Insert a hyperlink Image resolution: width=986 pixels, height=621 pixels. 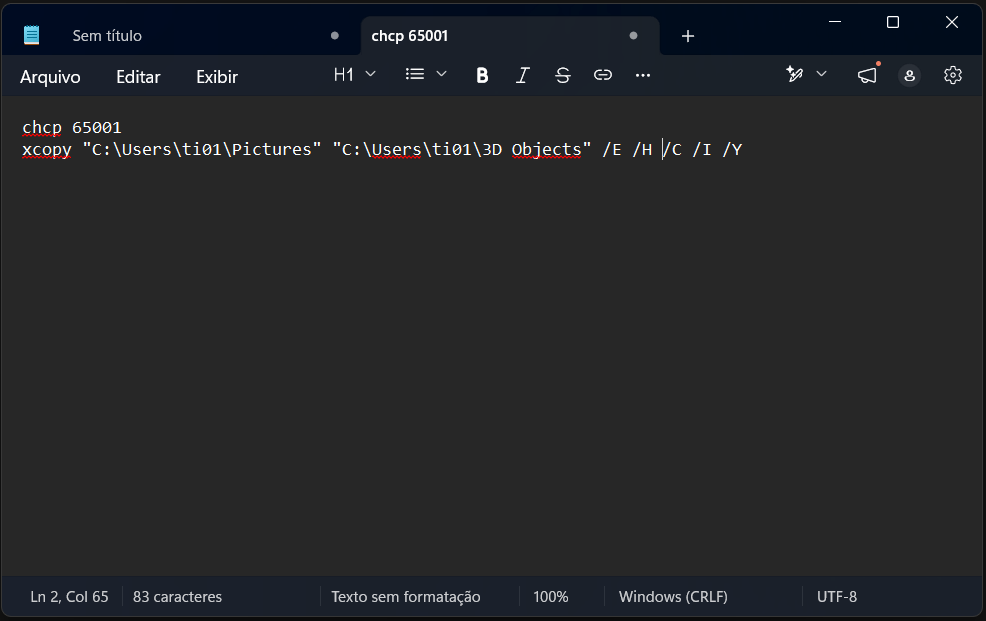coord(602,75)
